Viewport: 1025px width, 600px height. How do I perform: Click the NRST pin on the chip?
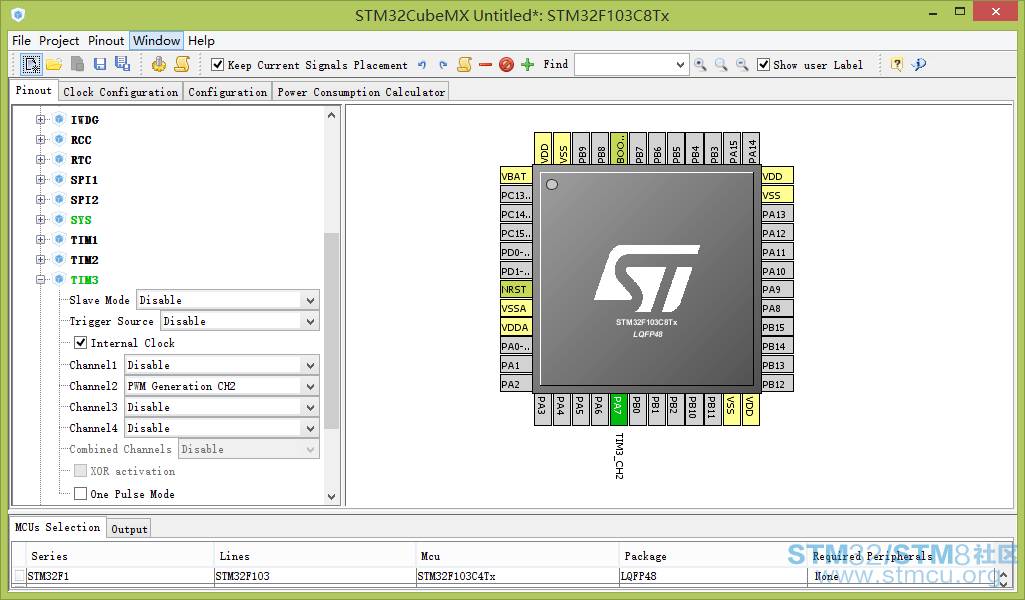tap(516, 290)
